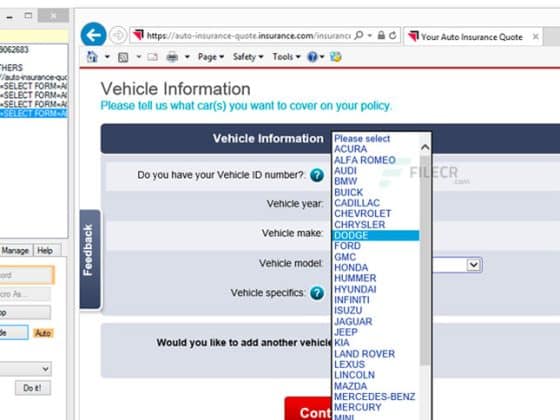The image size is (560, 420).
Task: Select MAZDA in make list
Action: [x=350, y=386]
